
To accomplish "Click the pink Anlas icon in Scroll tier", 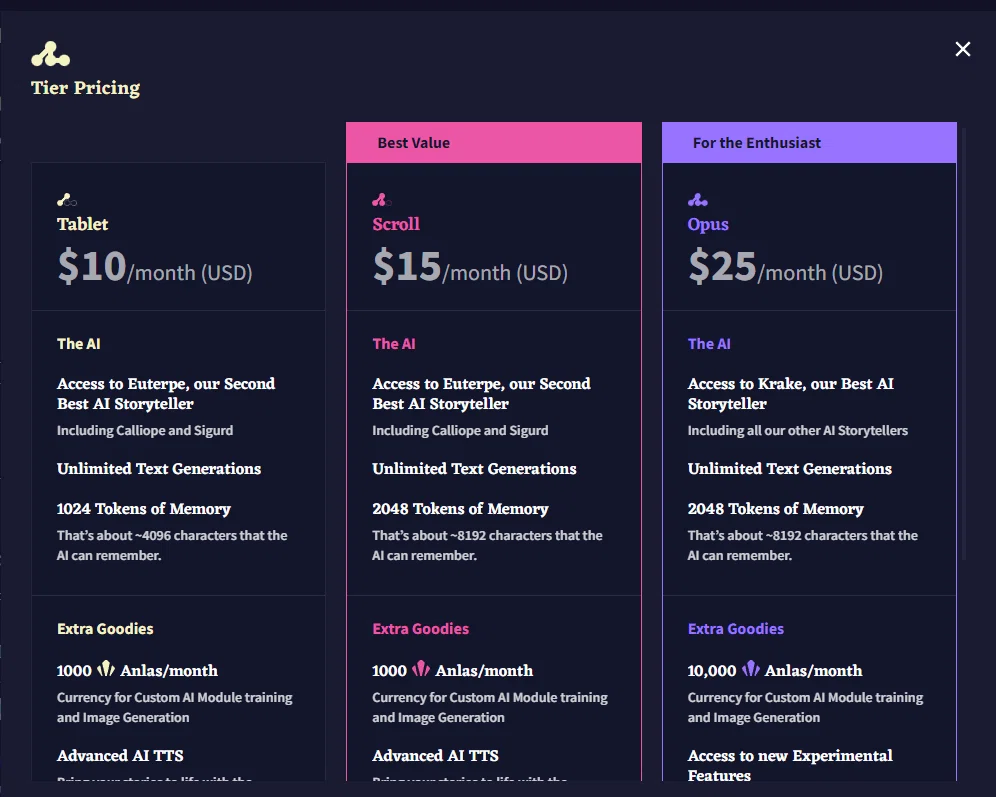I will pyautogui.click(x=421, y=669).
